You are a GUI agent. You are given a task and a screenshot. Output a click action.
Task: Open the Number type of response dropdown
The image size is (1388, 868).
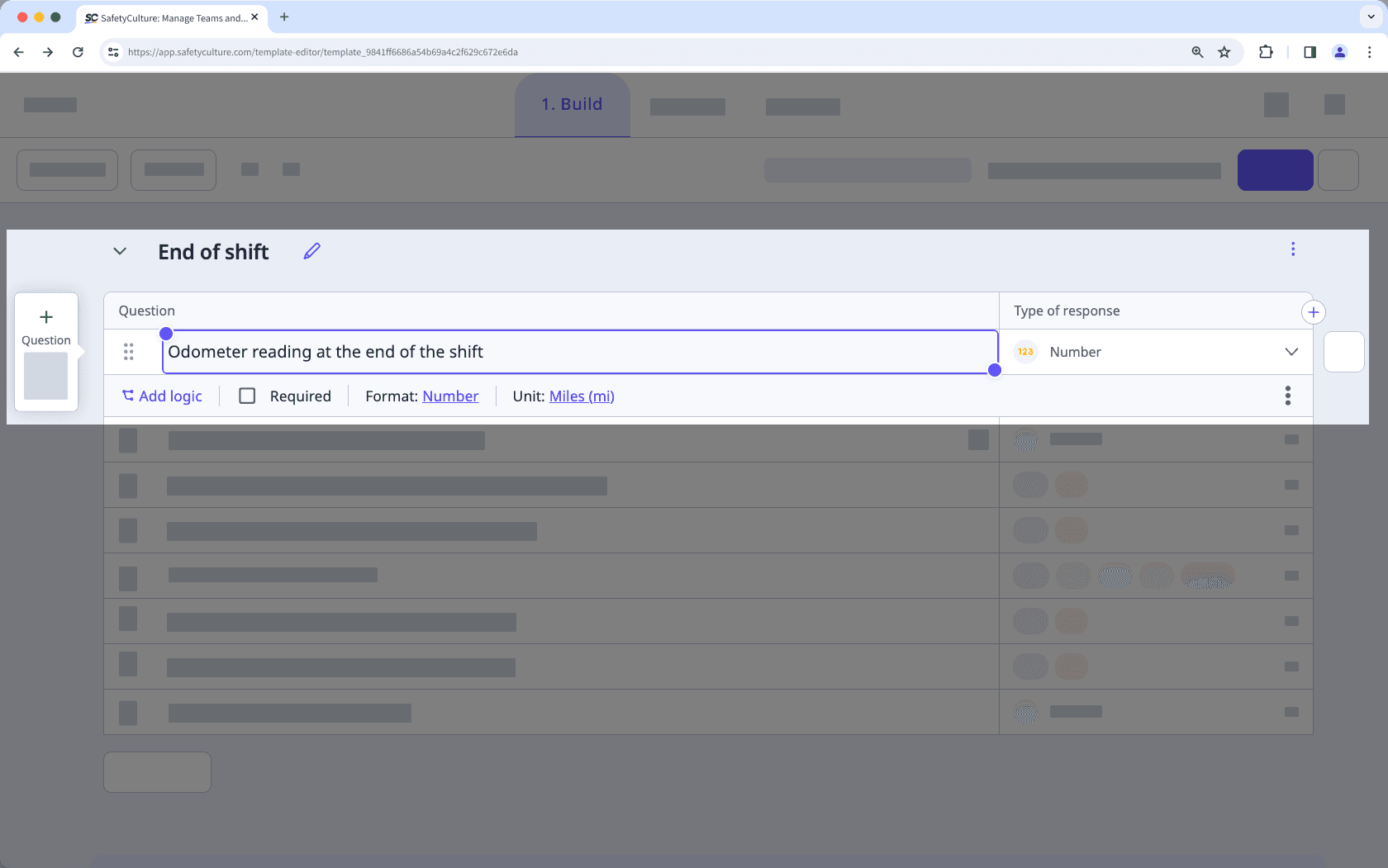point(1291,351)
